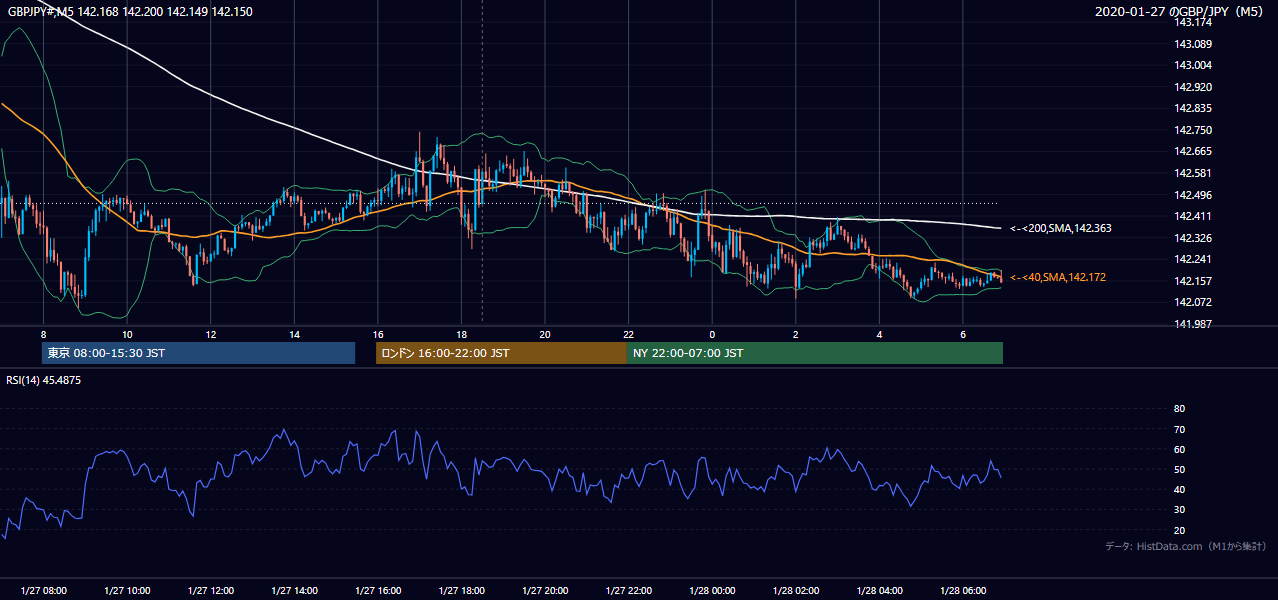The height and width of the screenshot is (600, 1278).
Task: Click the '<-<200,SMA,142.363' moving average label
Action: point(1060,228)
